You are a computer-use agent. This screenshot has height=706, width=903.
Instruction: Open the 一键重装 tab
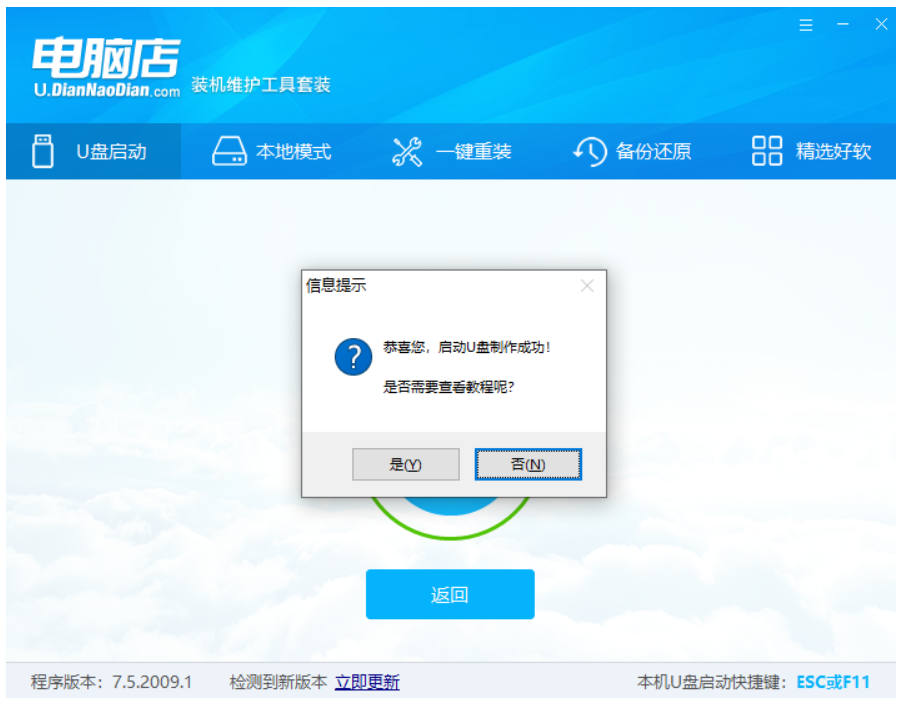pos(452,151)
